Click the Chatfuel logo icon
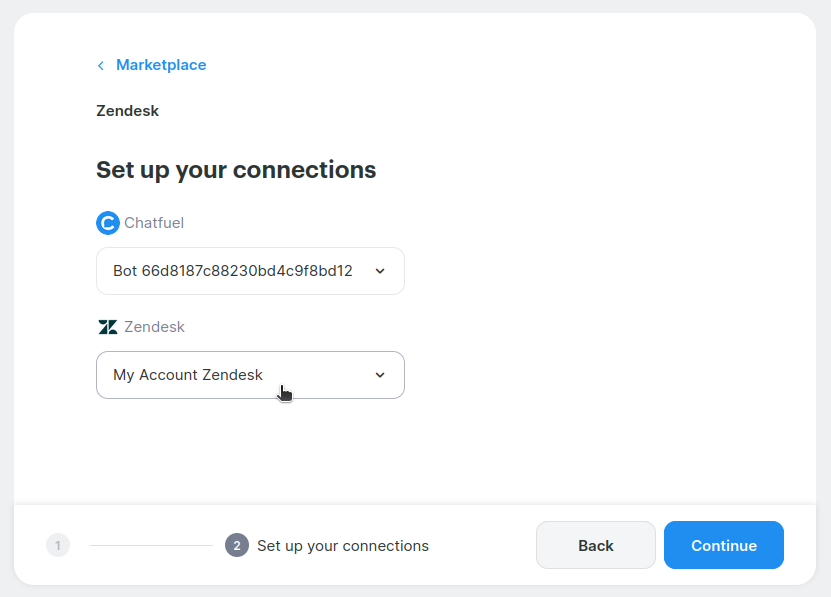Image resolution: width=831 pixels, height=597 pixels. (x=107, y=223)
